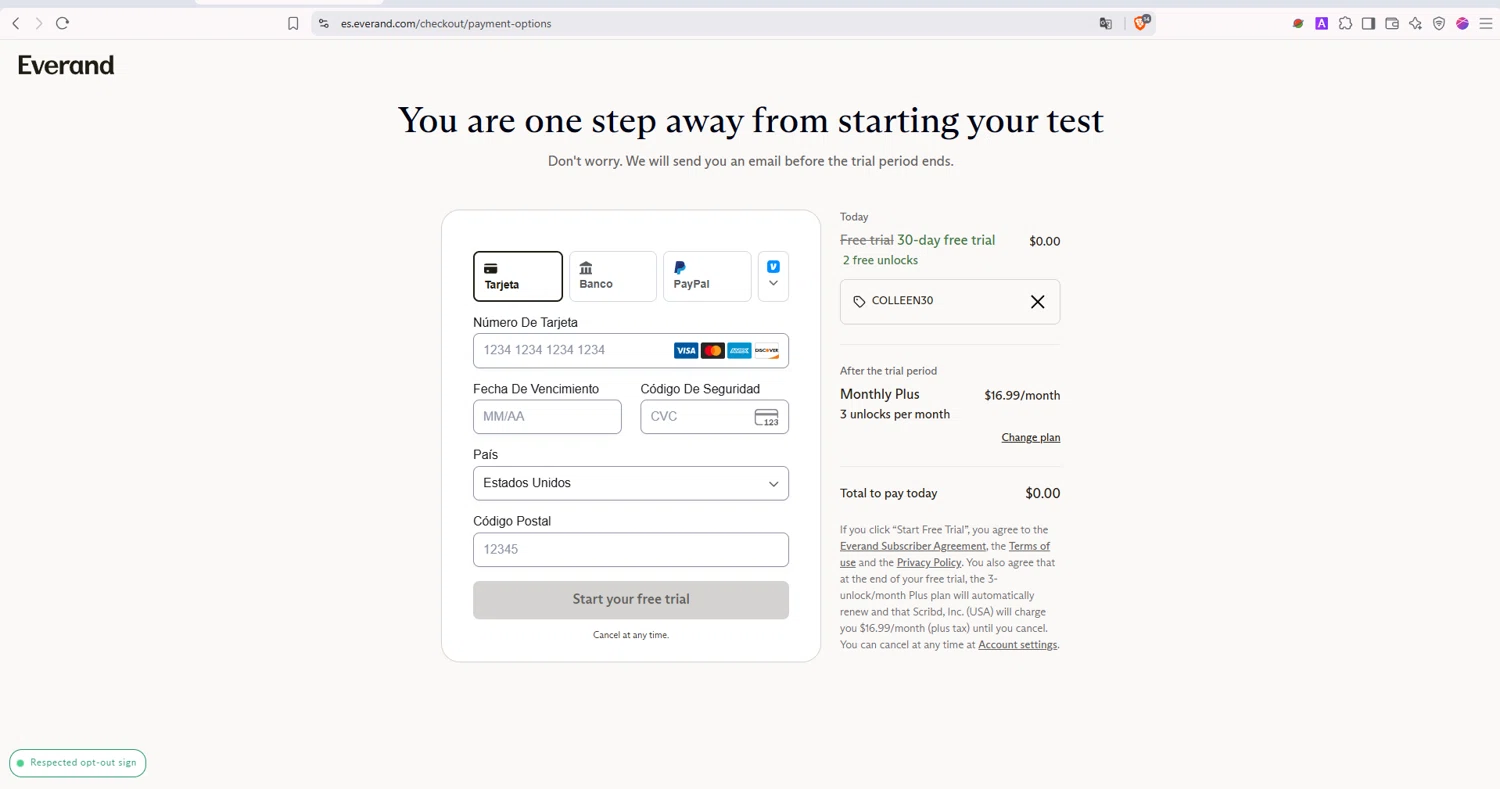Click the Brave shields lion icon
This screenshot has height=789, width=1500.
click(1141, 22)
